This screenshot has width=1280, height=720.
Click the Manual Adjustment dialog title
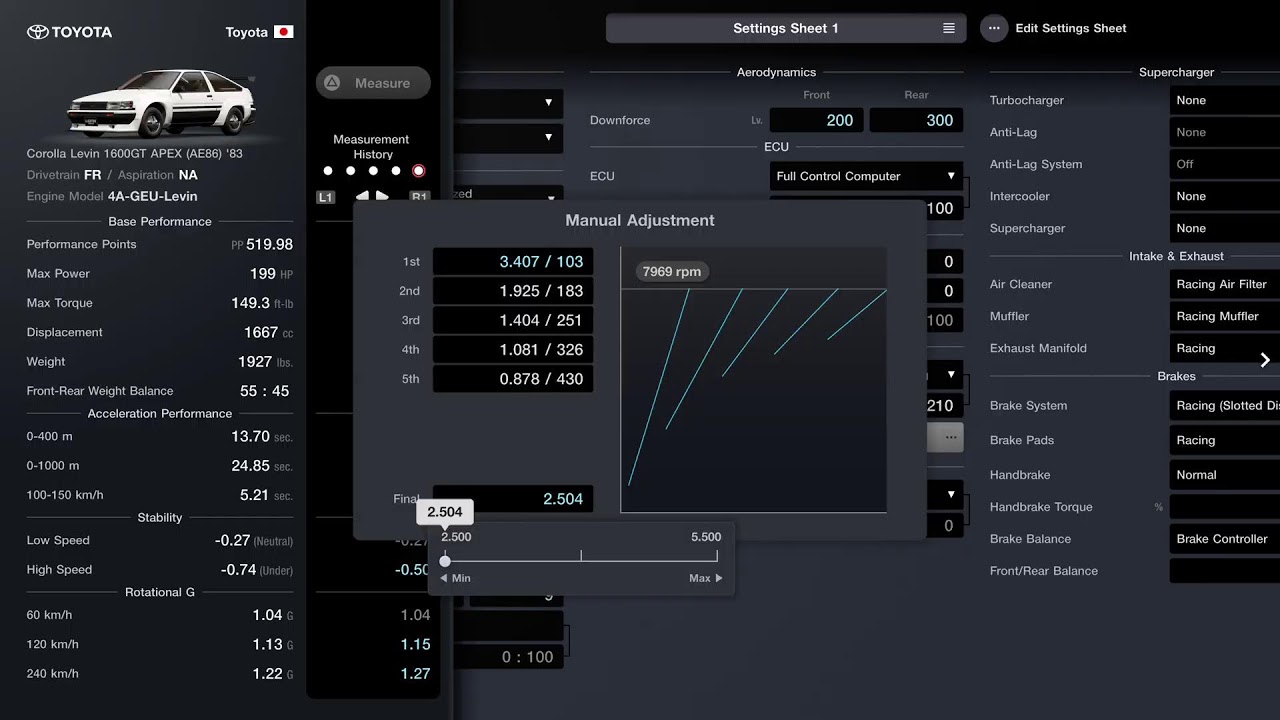[640, 220]
